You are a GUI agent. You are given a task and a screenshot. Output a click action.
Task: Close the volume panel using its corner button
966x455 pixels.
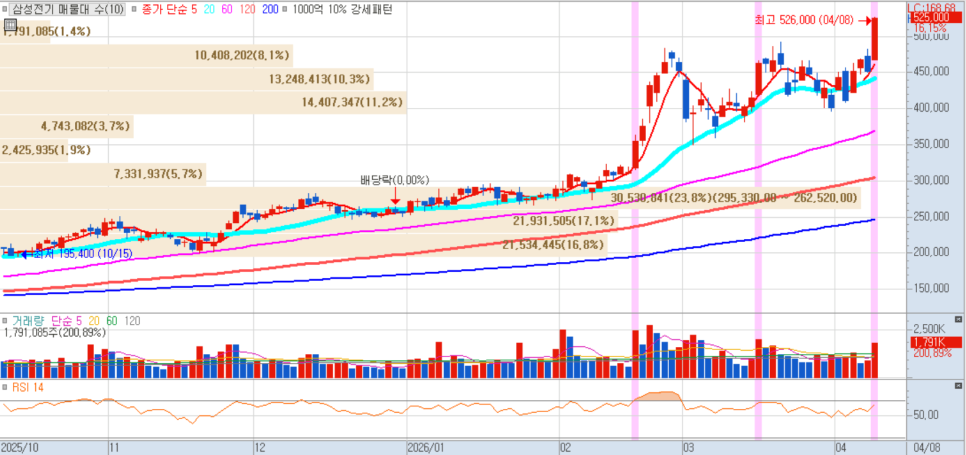coord(957,319)
